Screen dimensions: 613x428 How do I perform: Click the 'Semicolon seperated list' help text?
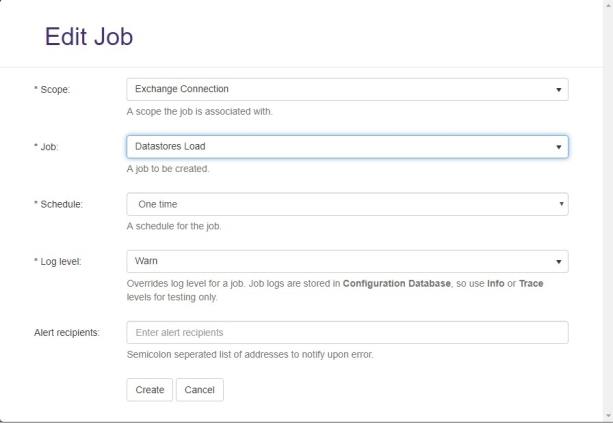tap(249, 355)
